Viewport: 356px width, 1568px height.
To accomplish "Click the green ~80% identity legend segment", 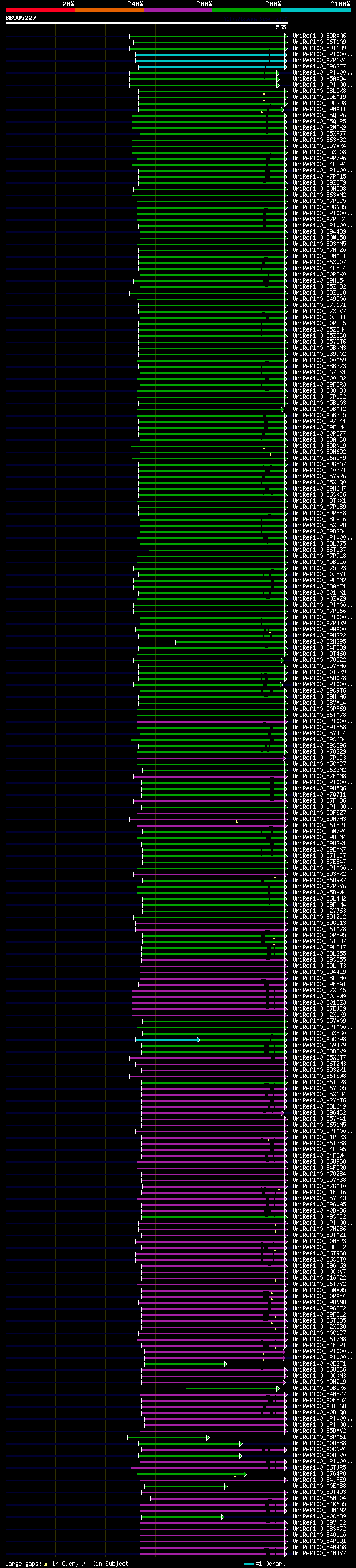I will tap(247, 10).
